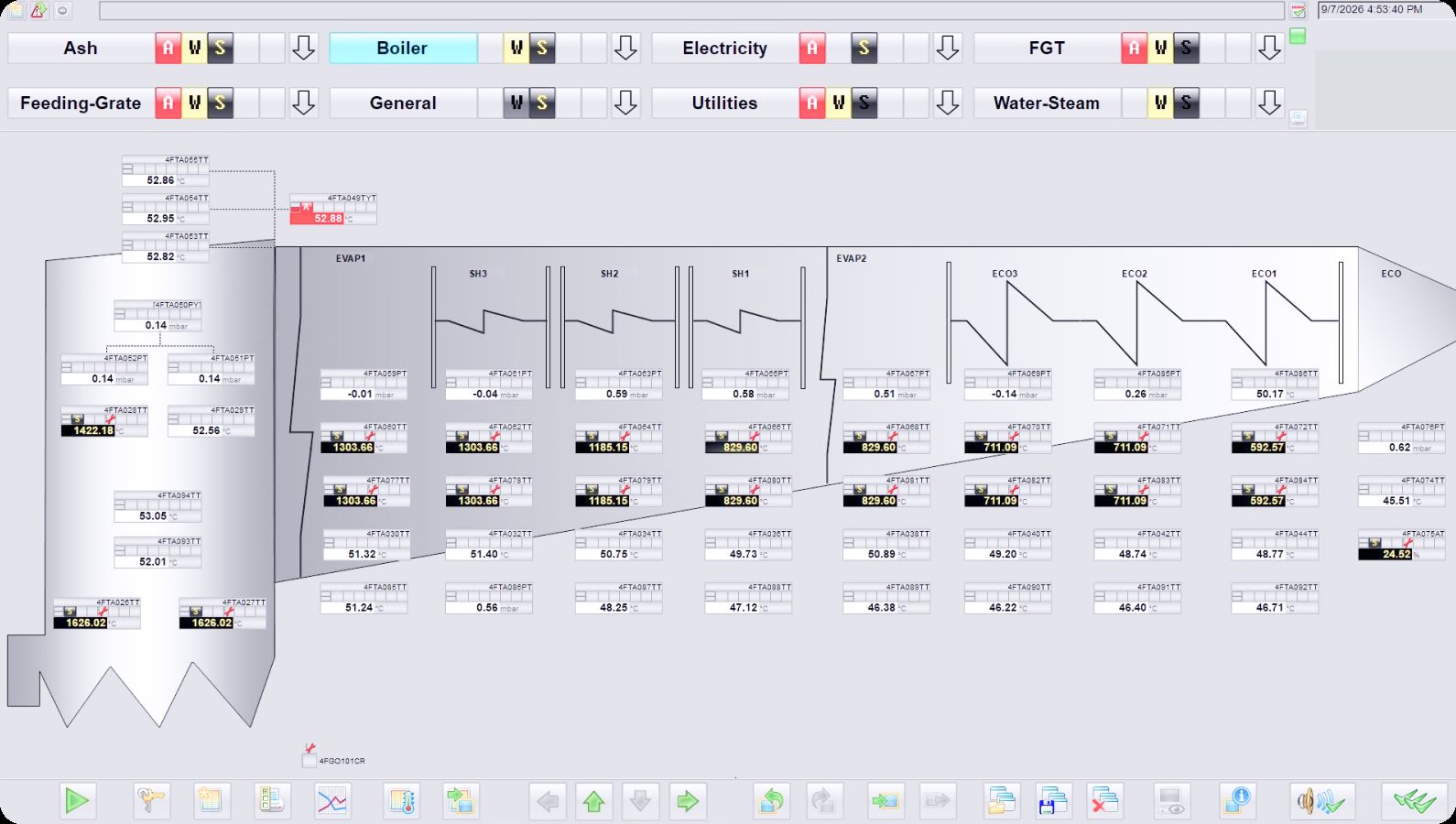Expand the Ash section down arrow
The height and width of the screenshot is (824, 1456).
point(303,48)
